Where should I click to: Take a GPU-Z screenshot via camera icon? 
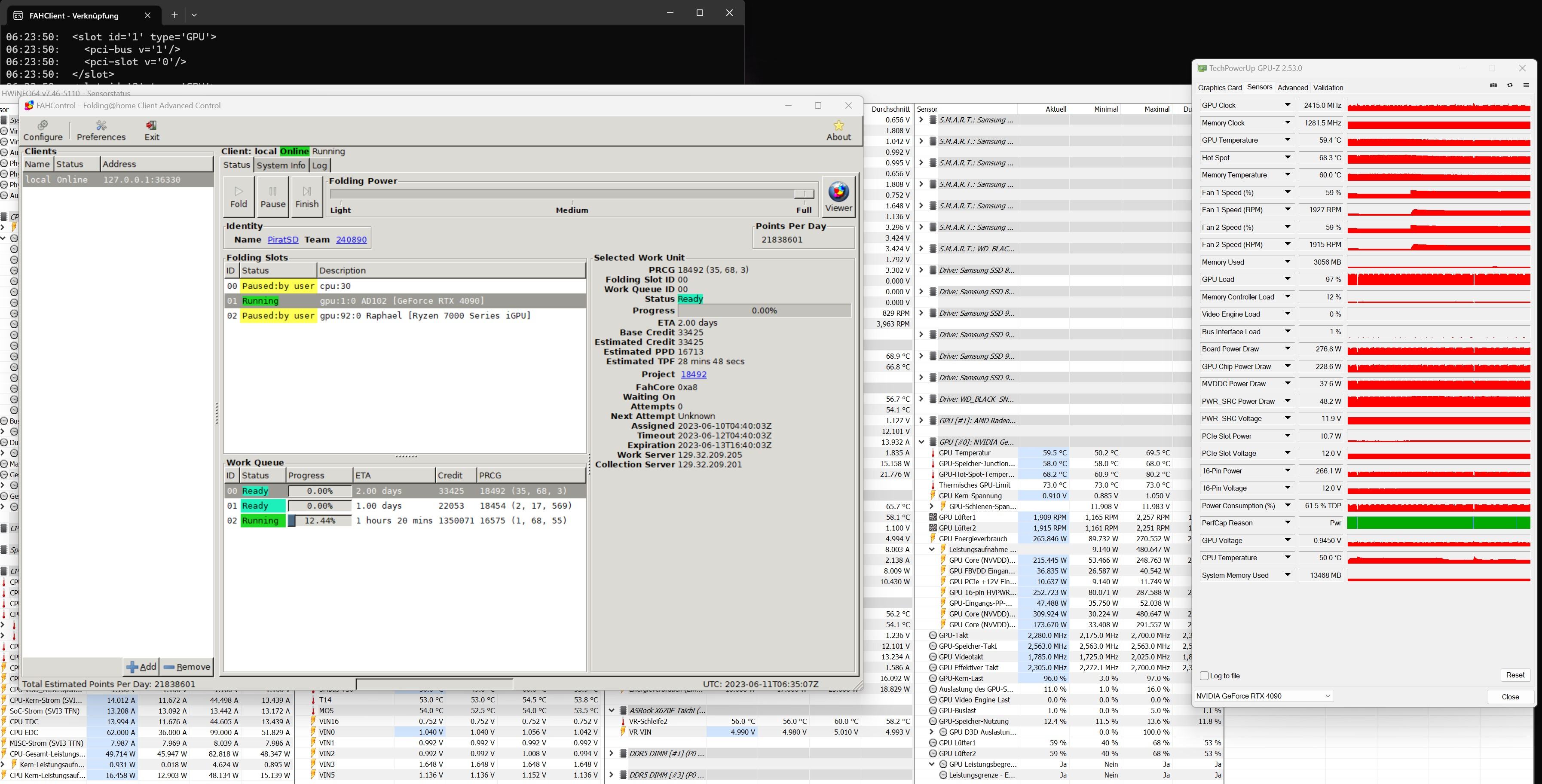coord(1493,85)
